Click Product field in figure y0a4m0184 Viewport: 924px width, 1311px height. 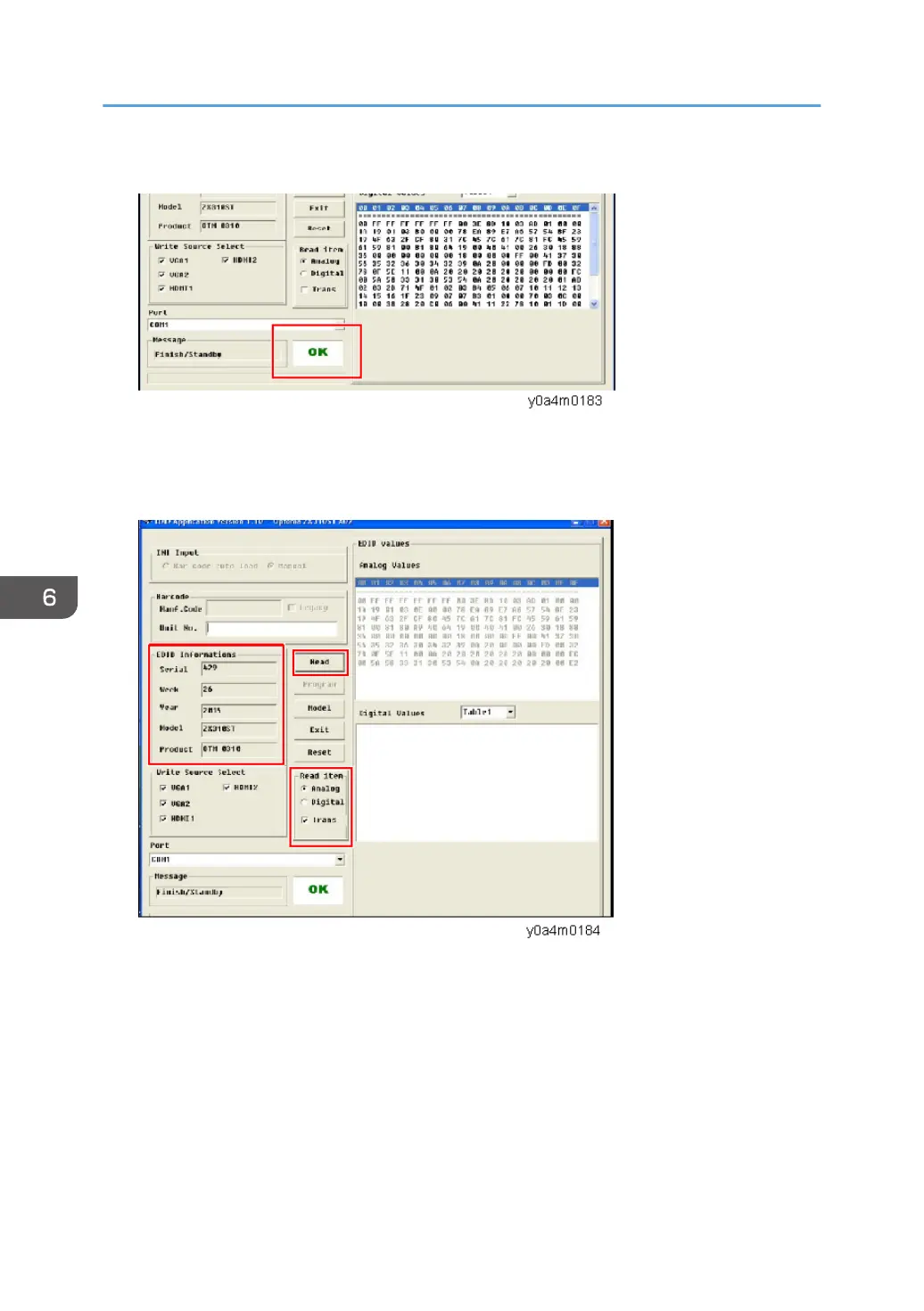click(x=238, y=749)
